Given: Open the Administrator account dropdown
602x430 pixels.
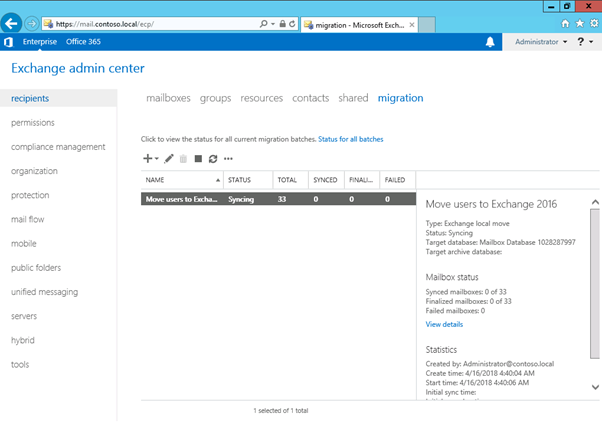Looking at the screenshot, I should tap(541, 41).
